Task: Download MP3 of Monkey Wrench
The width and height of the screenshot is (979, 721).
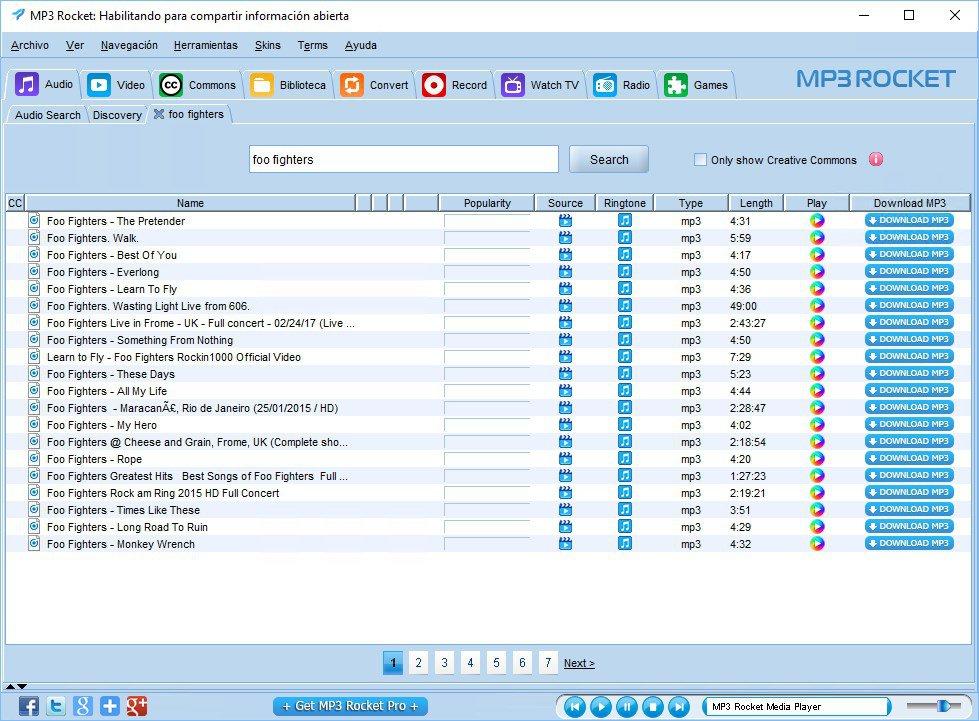Action: 909,544
